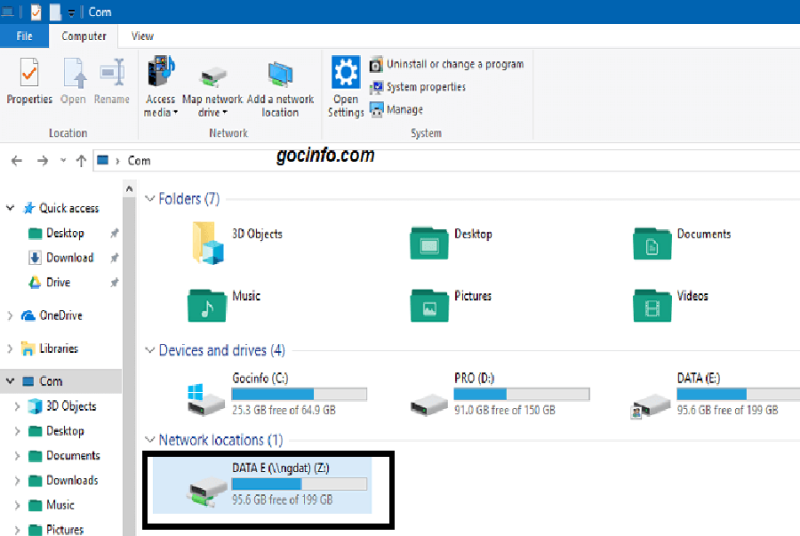Collapse the Com tree node
Image resolution: width=800 pixels, height=536 pixels.
[10, 381]
